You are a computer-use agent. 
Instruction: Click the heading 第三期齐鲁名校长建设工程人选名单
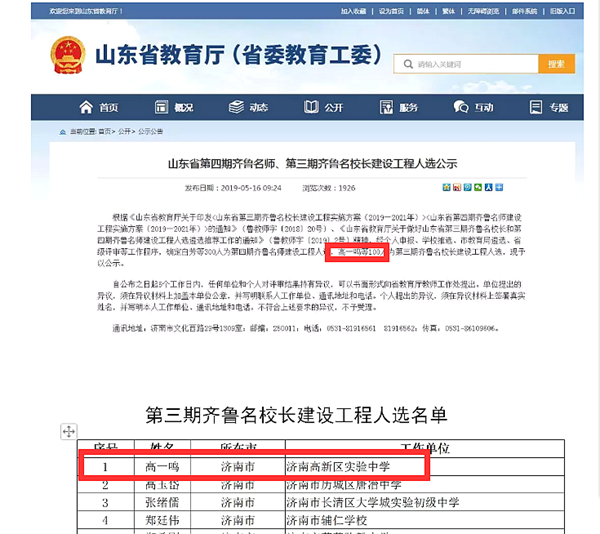296,415
